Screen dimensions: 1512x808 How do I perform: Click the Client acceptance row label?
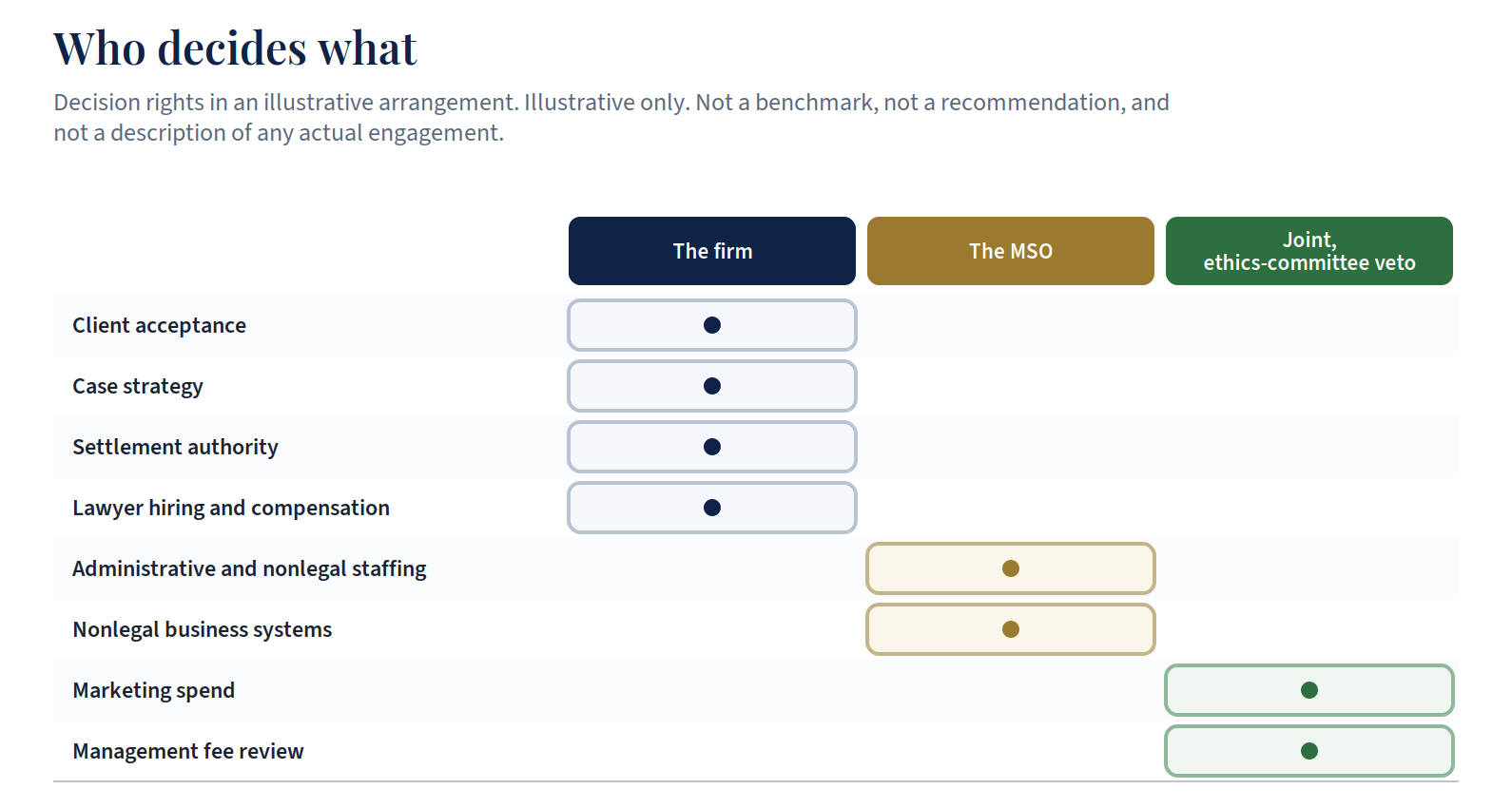160,325
